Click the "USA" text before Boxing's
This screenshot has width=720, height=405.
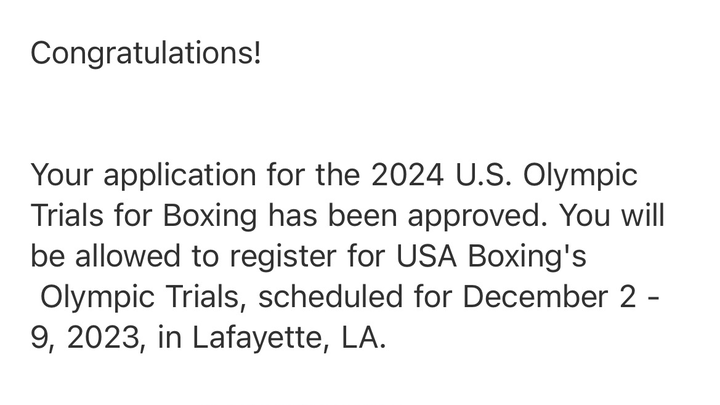pyautogui.click(x=426, y=256)
